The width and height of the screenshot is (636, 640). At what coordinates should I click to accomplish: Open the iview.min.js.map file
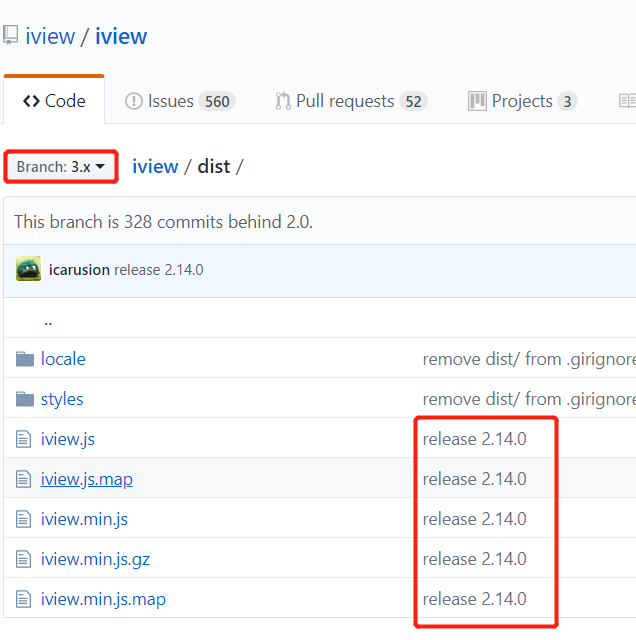coord(103,600)
